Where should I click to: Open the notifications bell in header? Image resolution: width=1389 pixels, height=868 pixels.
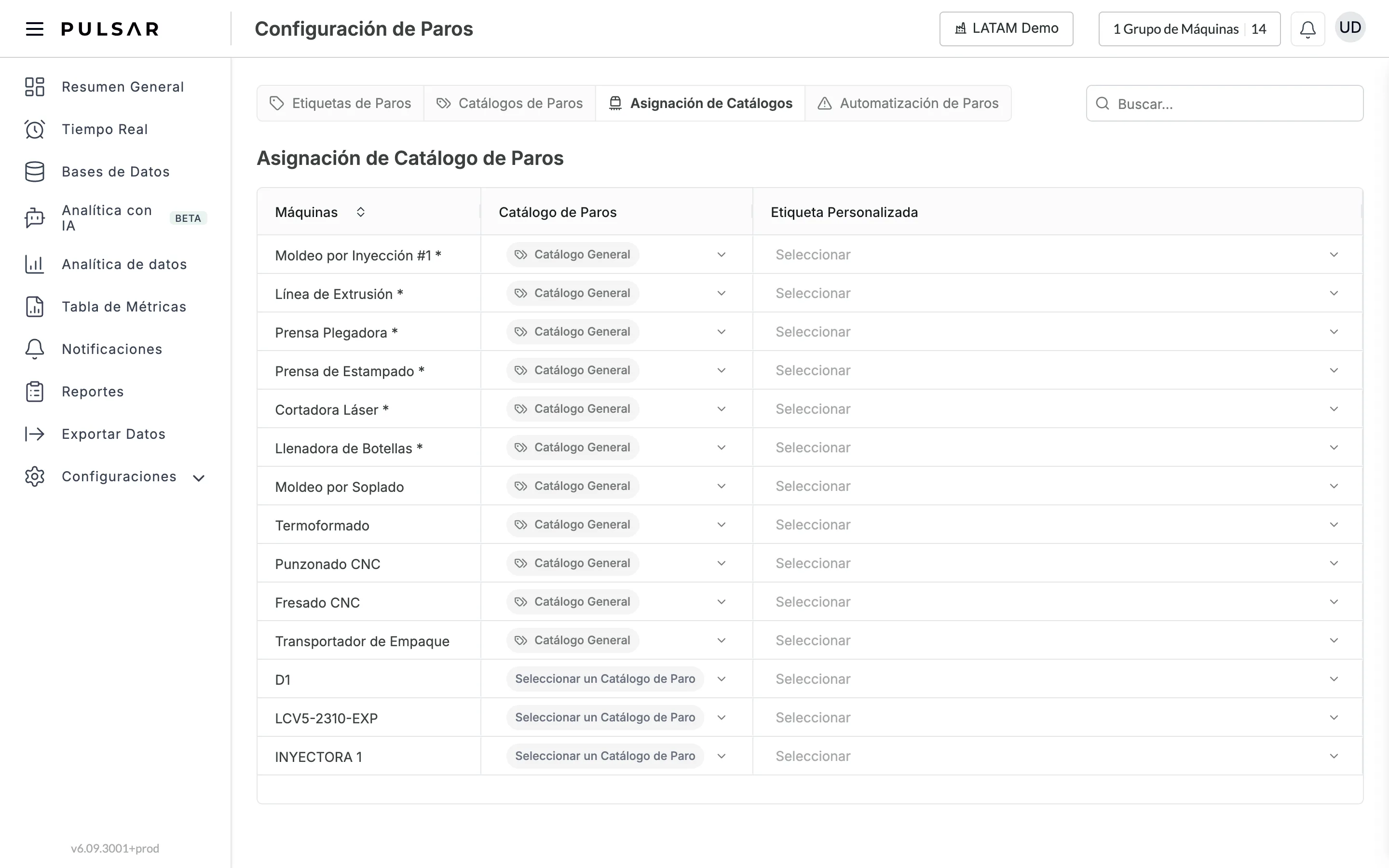point(1307,29)
